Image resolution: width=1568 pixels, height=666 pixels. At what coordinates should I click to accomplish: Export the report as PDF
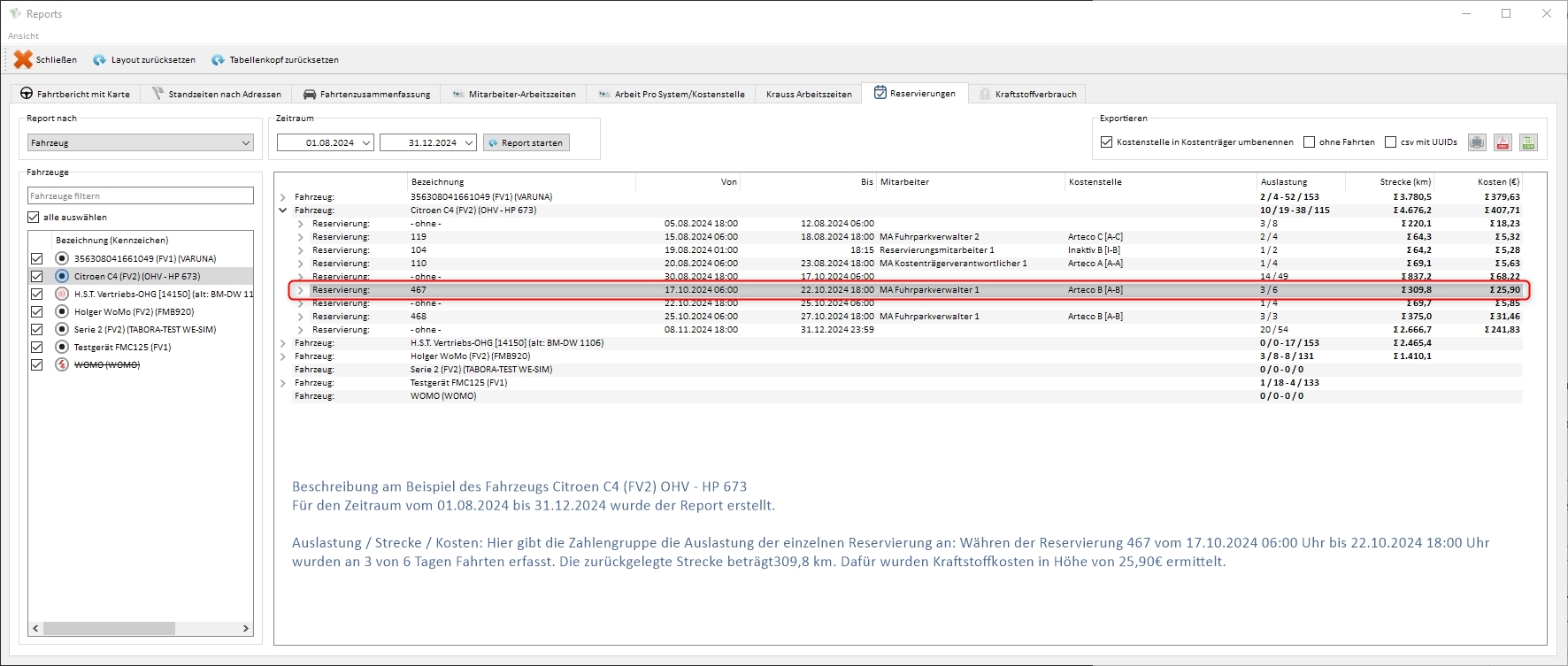pos(1503,142)
